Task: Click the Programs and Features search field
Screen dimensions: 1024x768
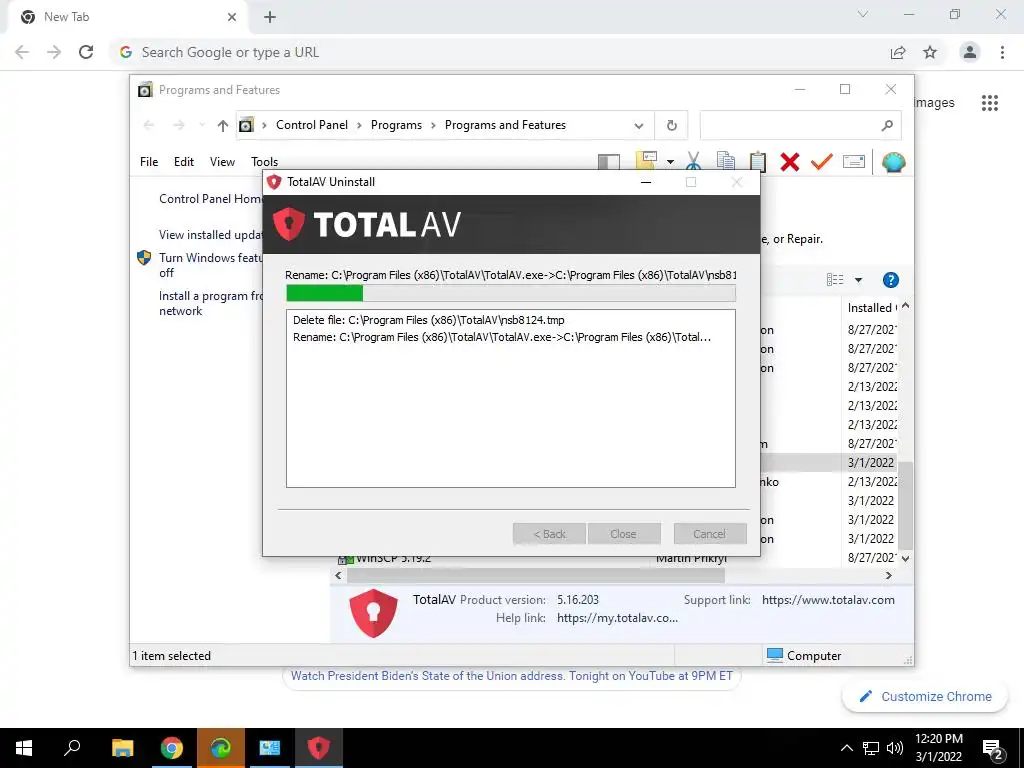Action: 800,125
